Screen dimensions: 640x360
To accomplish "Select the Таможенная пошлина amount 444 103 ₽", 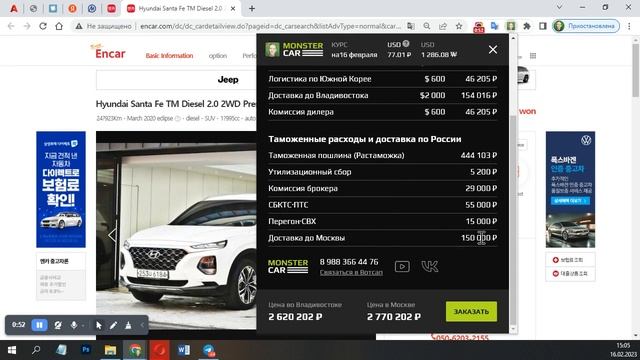I will [x=479, y=156].
